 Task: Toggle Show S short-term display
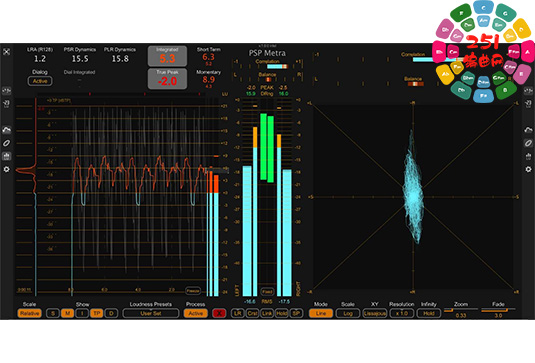pyautogui.click(x=53, y=313)
